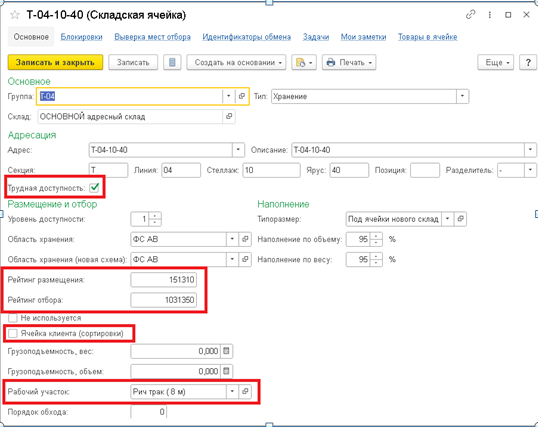Uncheck the Трудная доступность checkbox
Screen dimensions: 538x427
pyautogui.click(x=94, y=187)
